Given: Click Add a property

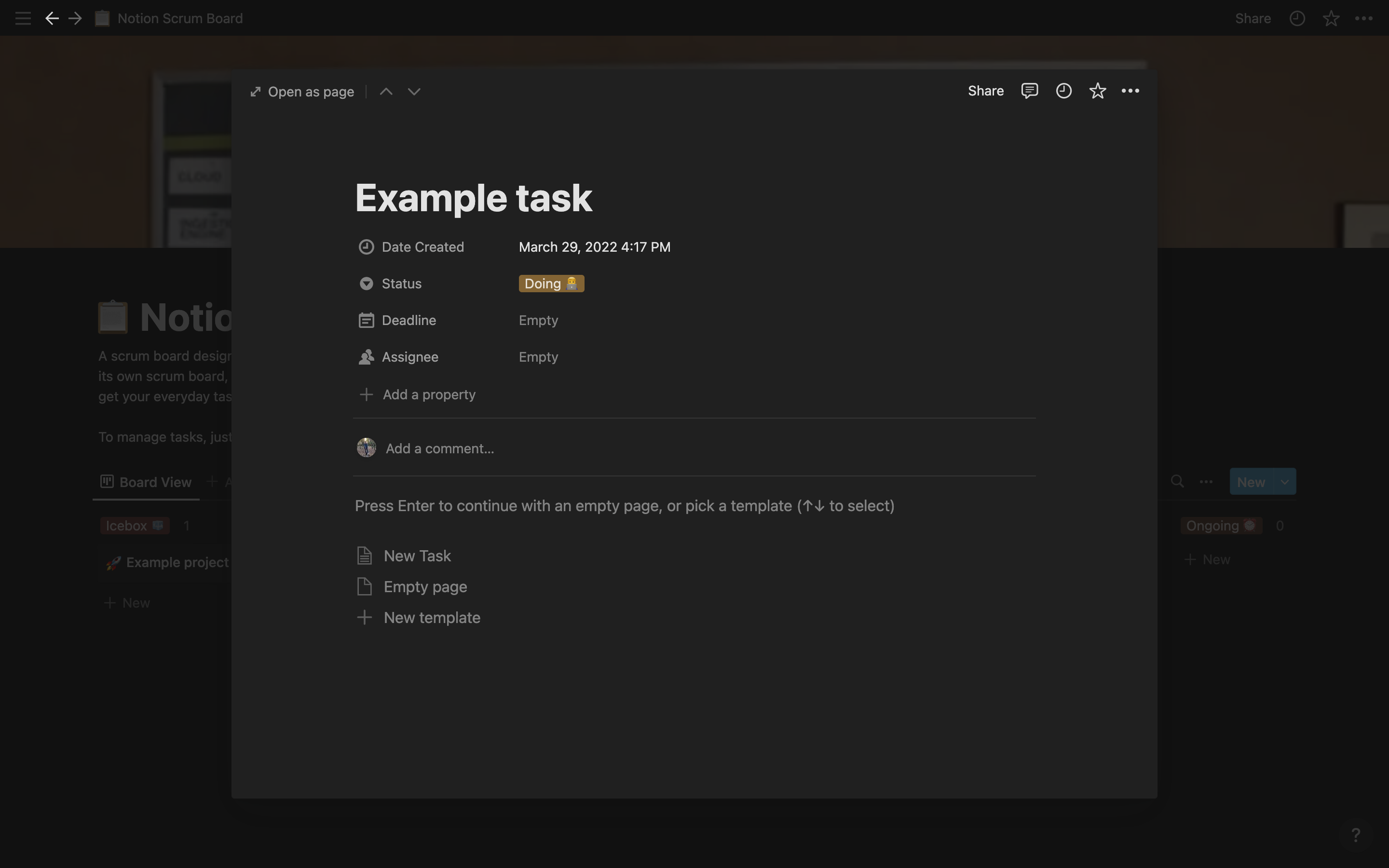Looking at the screenshot, I should click(x=428, y=395).
